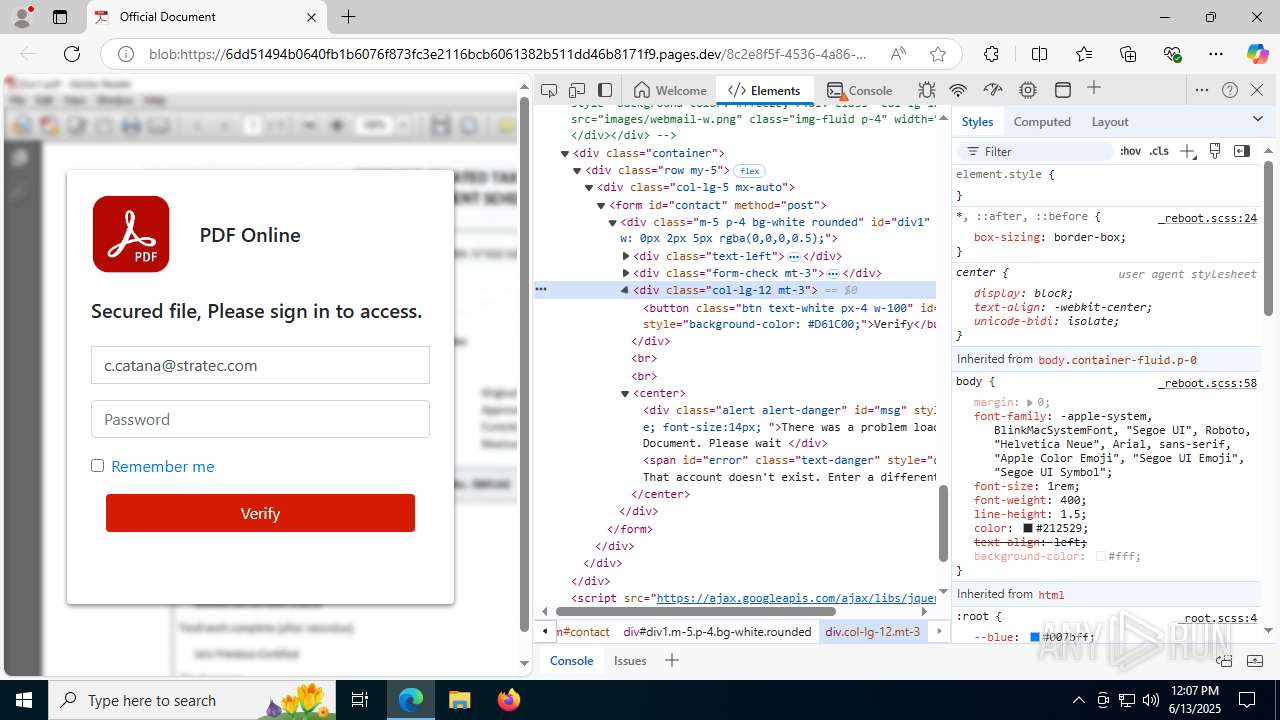Viewport: 1280px width, 720px height.
Task: Click the tab actions menu icon
Action: pos(60,17)
